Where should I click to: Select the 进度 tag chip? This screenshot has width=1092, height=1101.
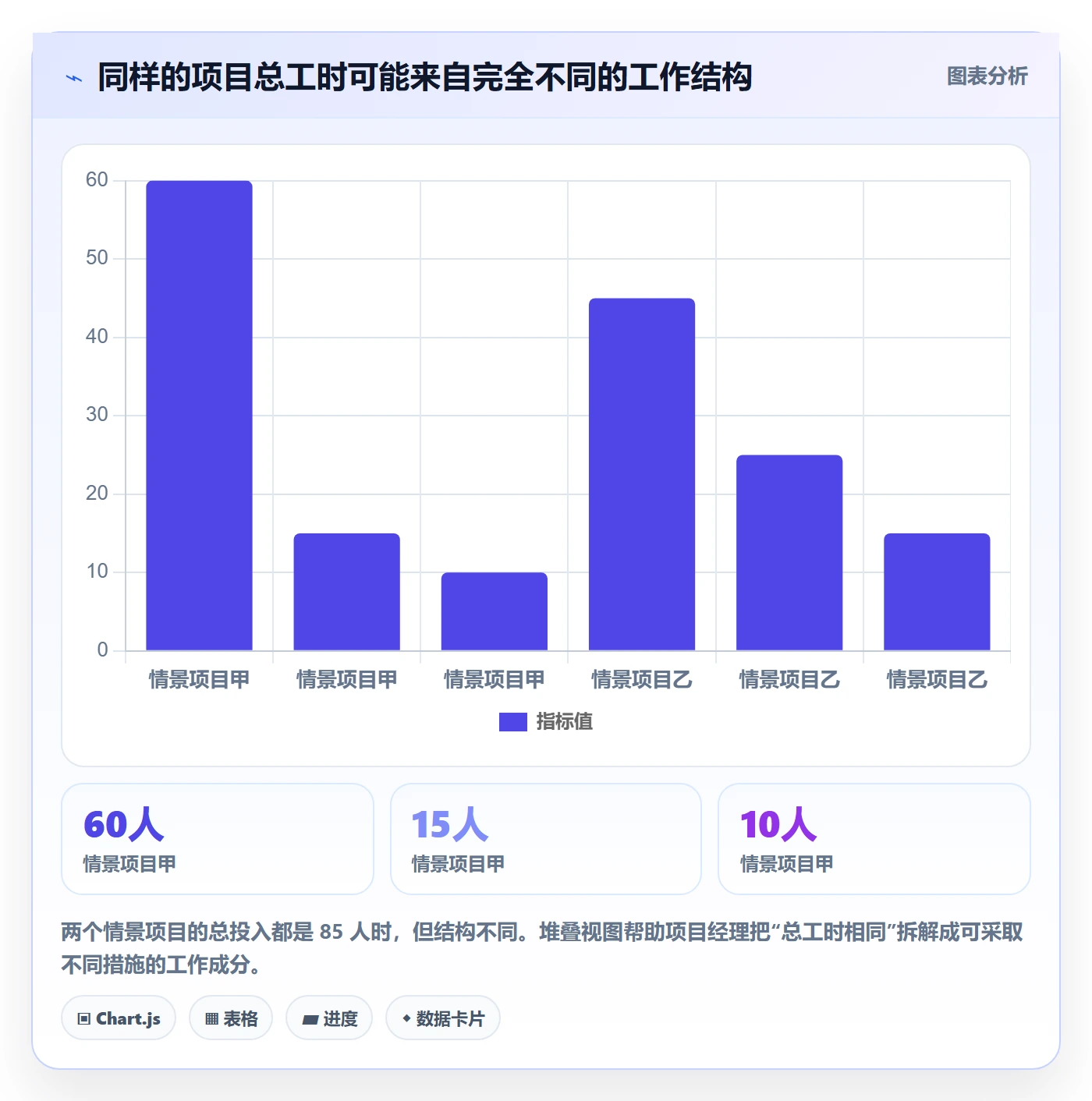click(x=329, y=1018)
